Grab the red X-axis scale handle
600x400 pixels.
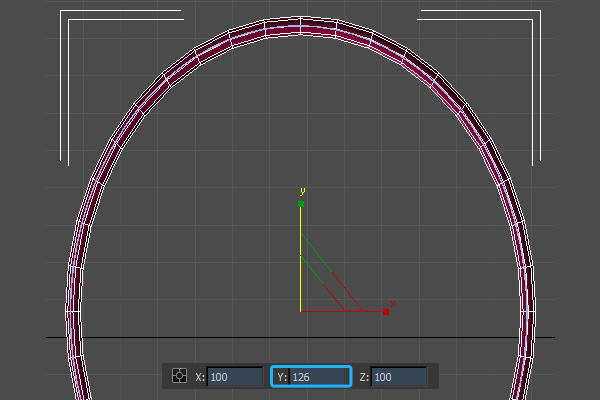(x=386, y=312)
